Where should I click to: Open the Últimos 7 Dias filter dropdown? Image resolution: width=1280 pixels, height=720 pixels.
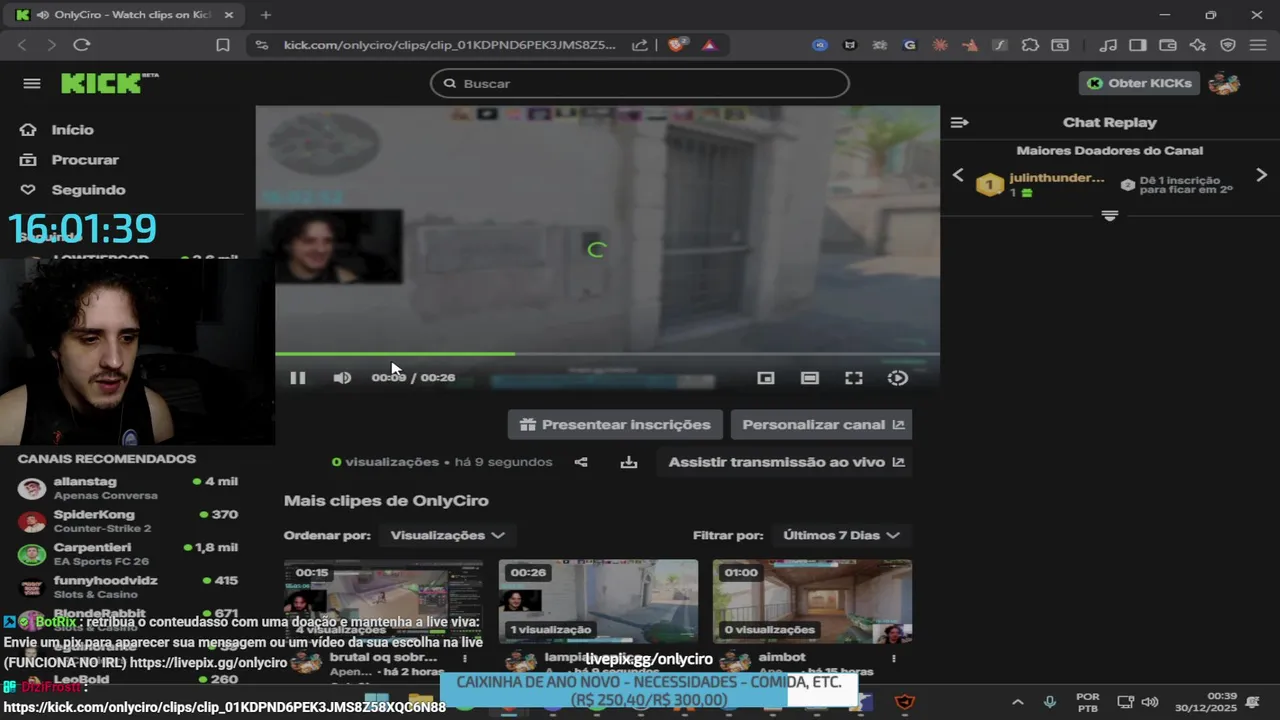[x=842, y=536]
